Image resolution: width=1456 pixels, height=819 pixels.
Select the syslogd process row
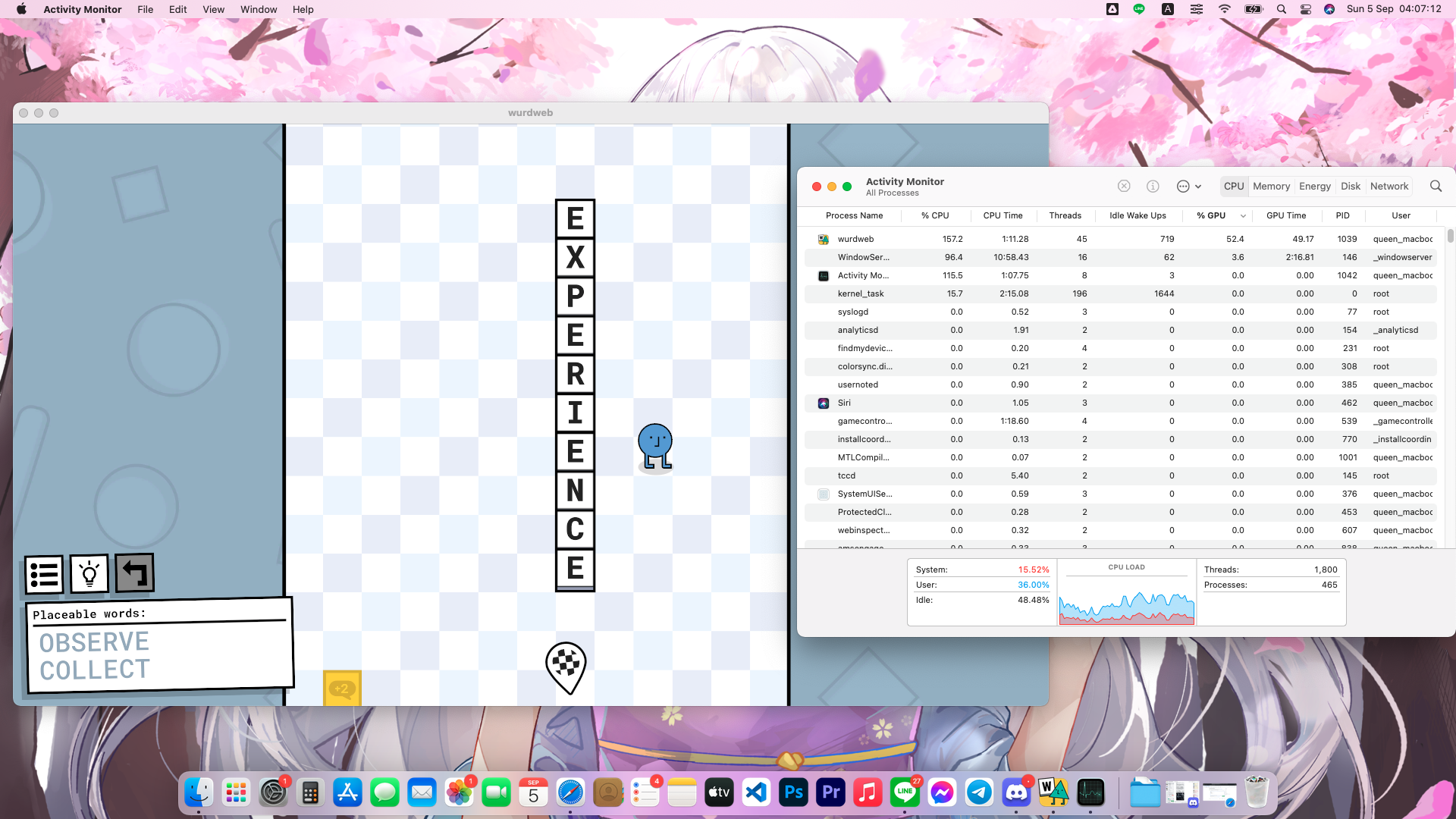[x=1121, y=312]
